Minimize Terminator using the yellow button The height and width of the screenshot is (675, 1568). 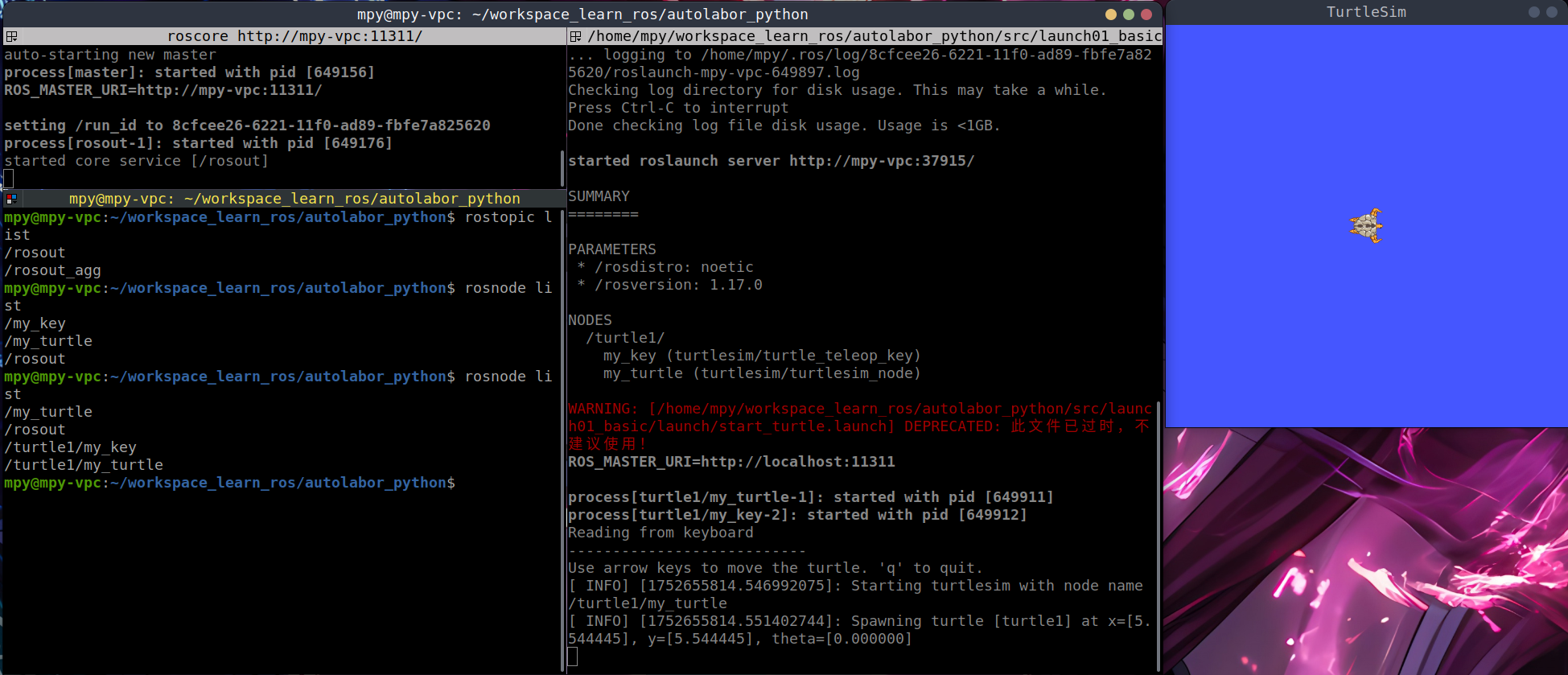point(1110,14)
